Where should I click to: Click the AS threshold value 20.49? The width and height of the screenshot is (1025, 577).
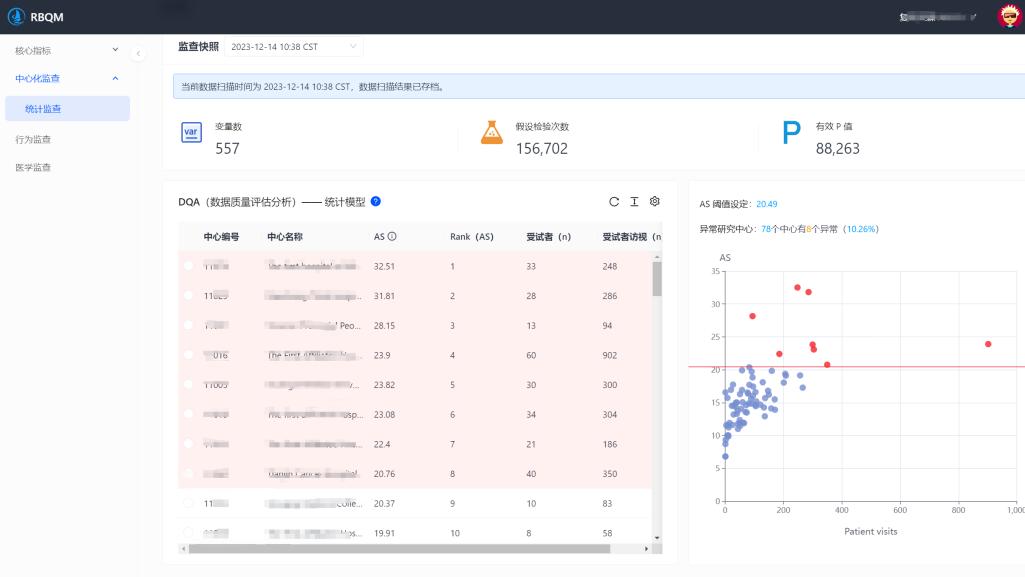[x=767, y=204]
